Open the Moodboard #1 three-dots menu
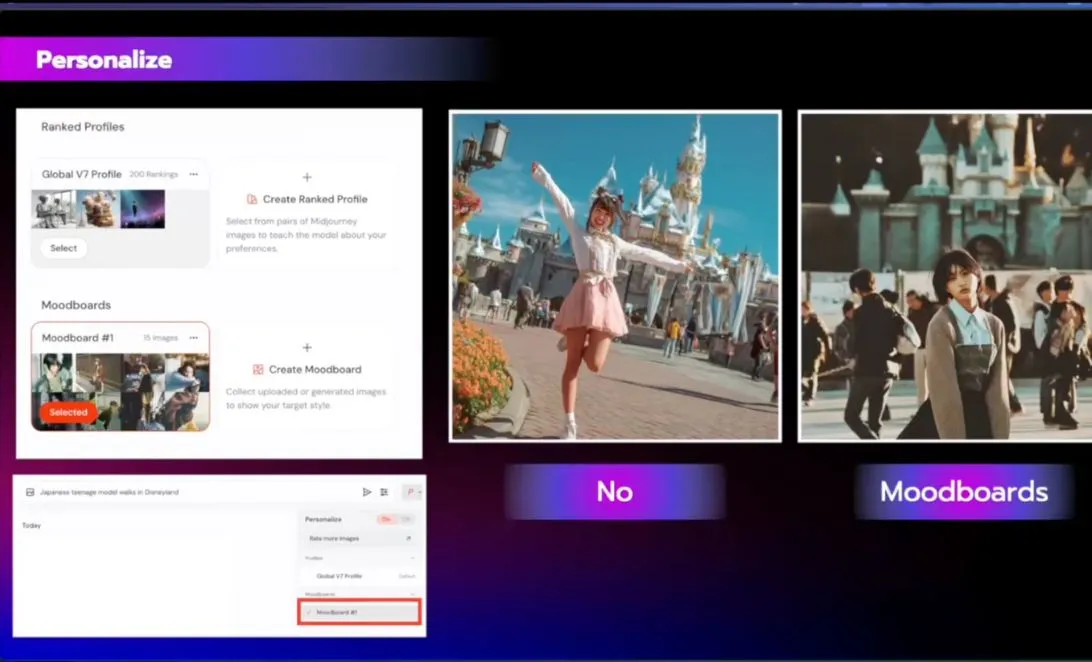The width and height of the screenshot is (1092, 662). point(194,338)
